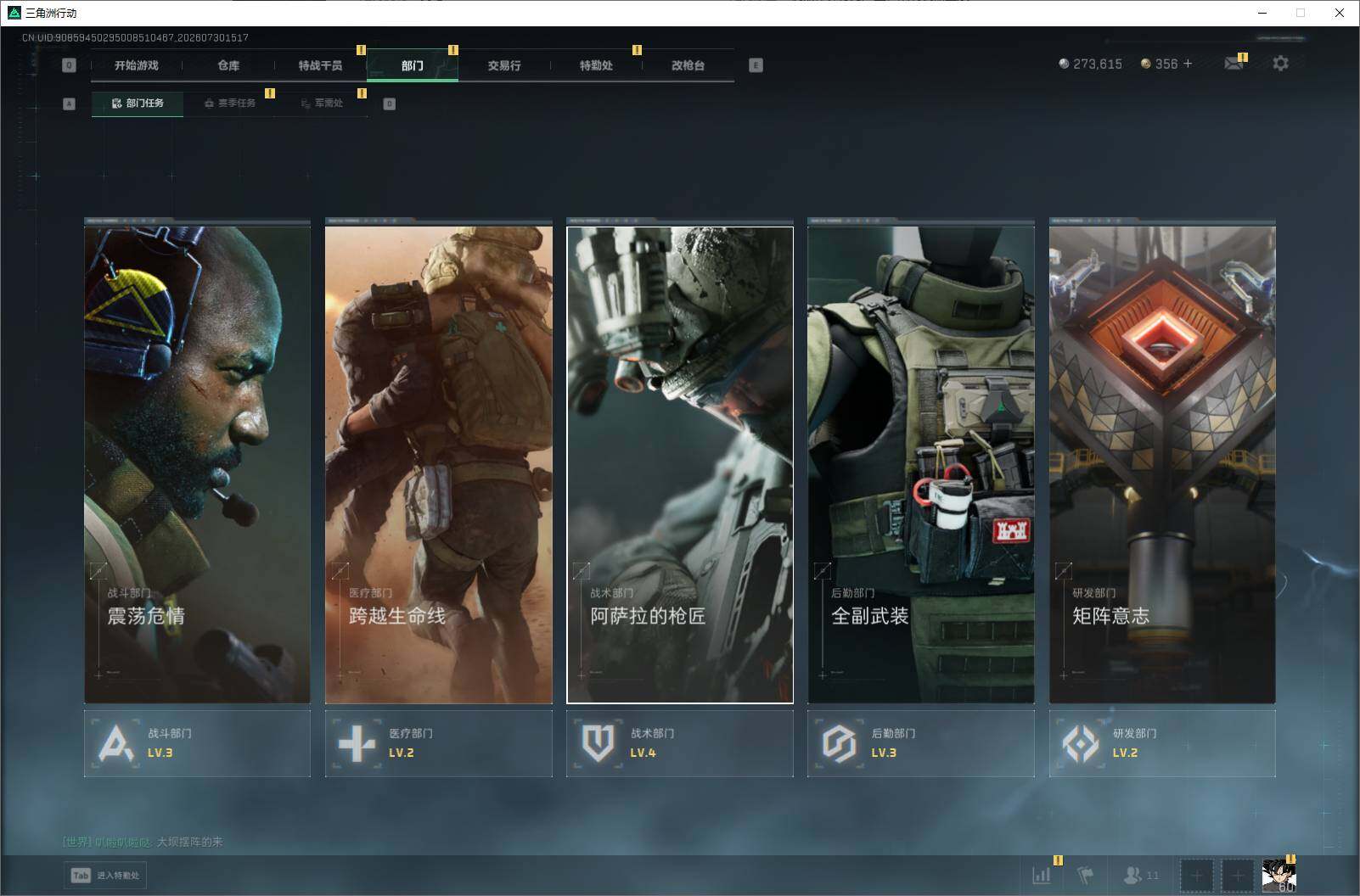Open the 军需处 sub-tab
This screenshot has width=1360, height=896.
point(322,104)
